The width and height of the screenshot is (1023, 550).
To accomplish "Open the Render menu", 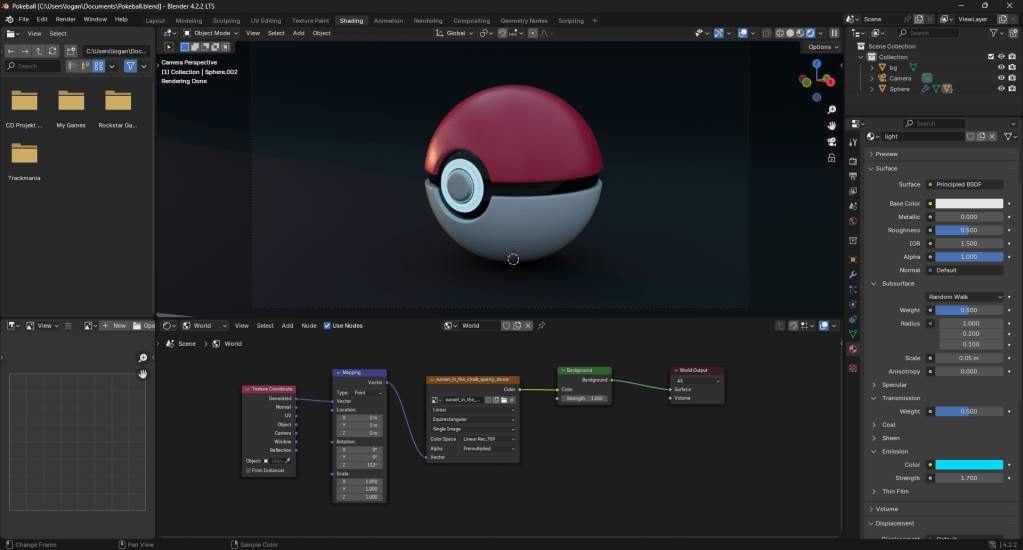I will coord(65,19).
